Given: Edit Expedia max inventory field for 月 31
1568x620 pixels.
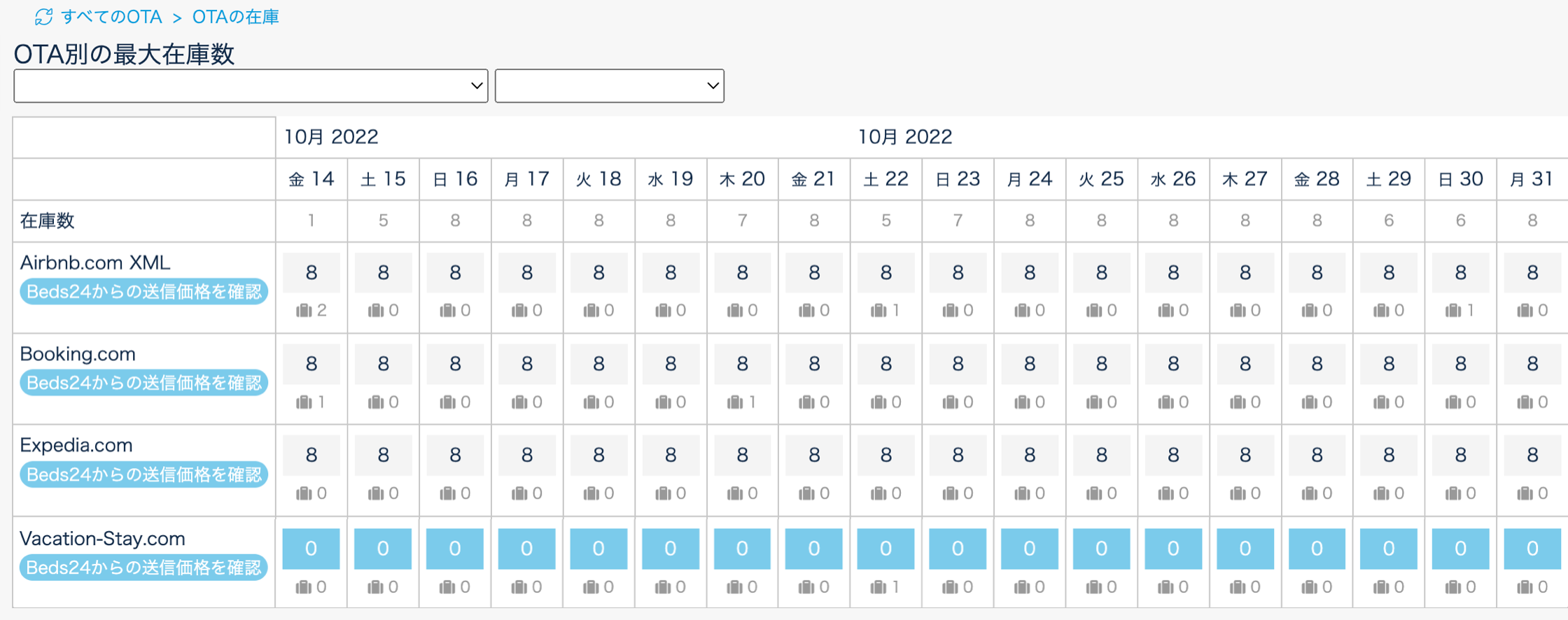Looking at the screenshot, I should [x=1532, y=455].
